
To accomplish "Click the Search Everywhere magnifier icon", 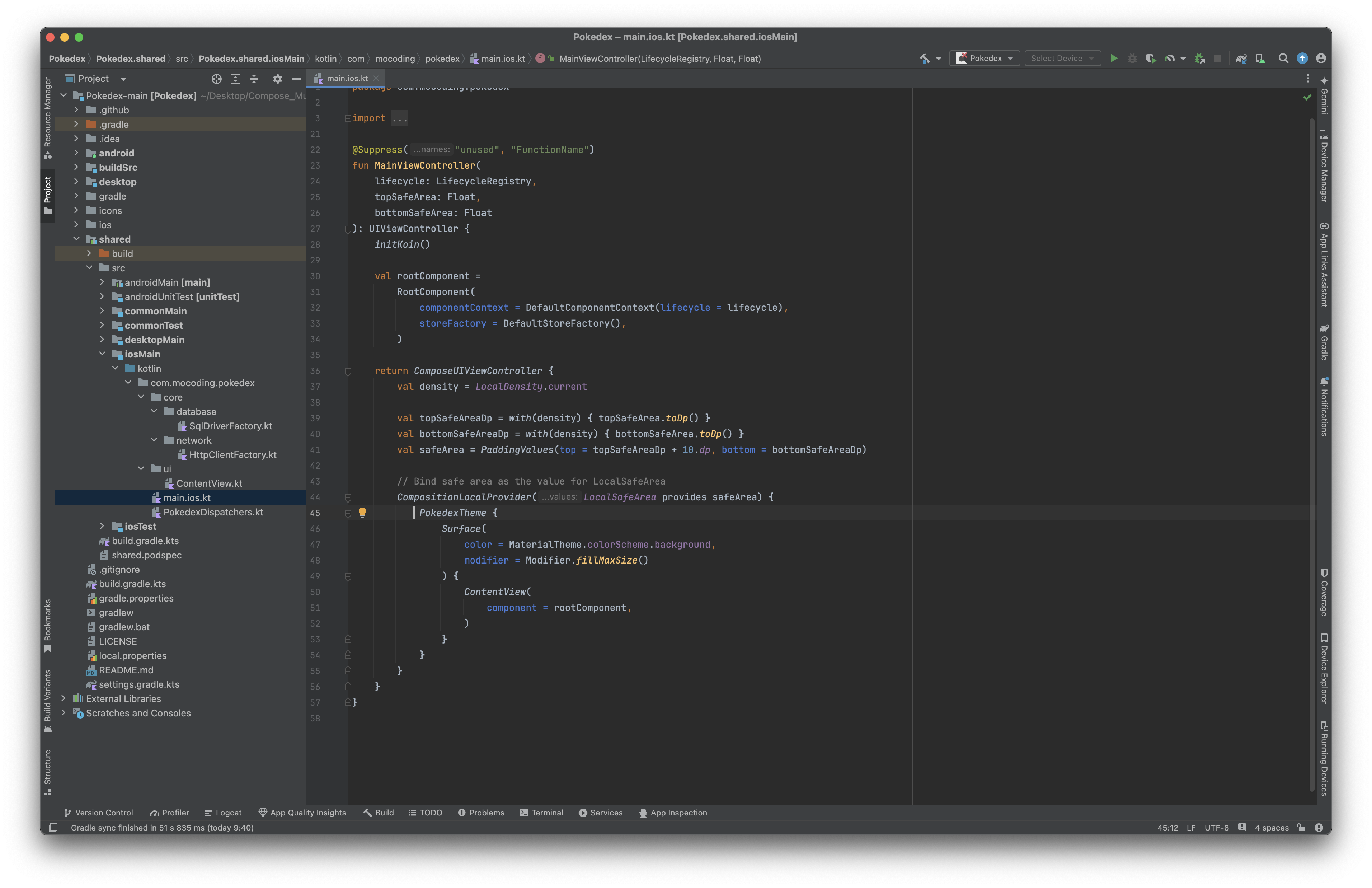I will (x=1283, y=58).
